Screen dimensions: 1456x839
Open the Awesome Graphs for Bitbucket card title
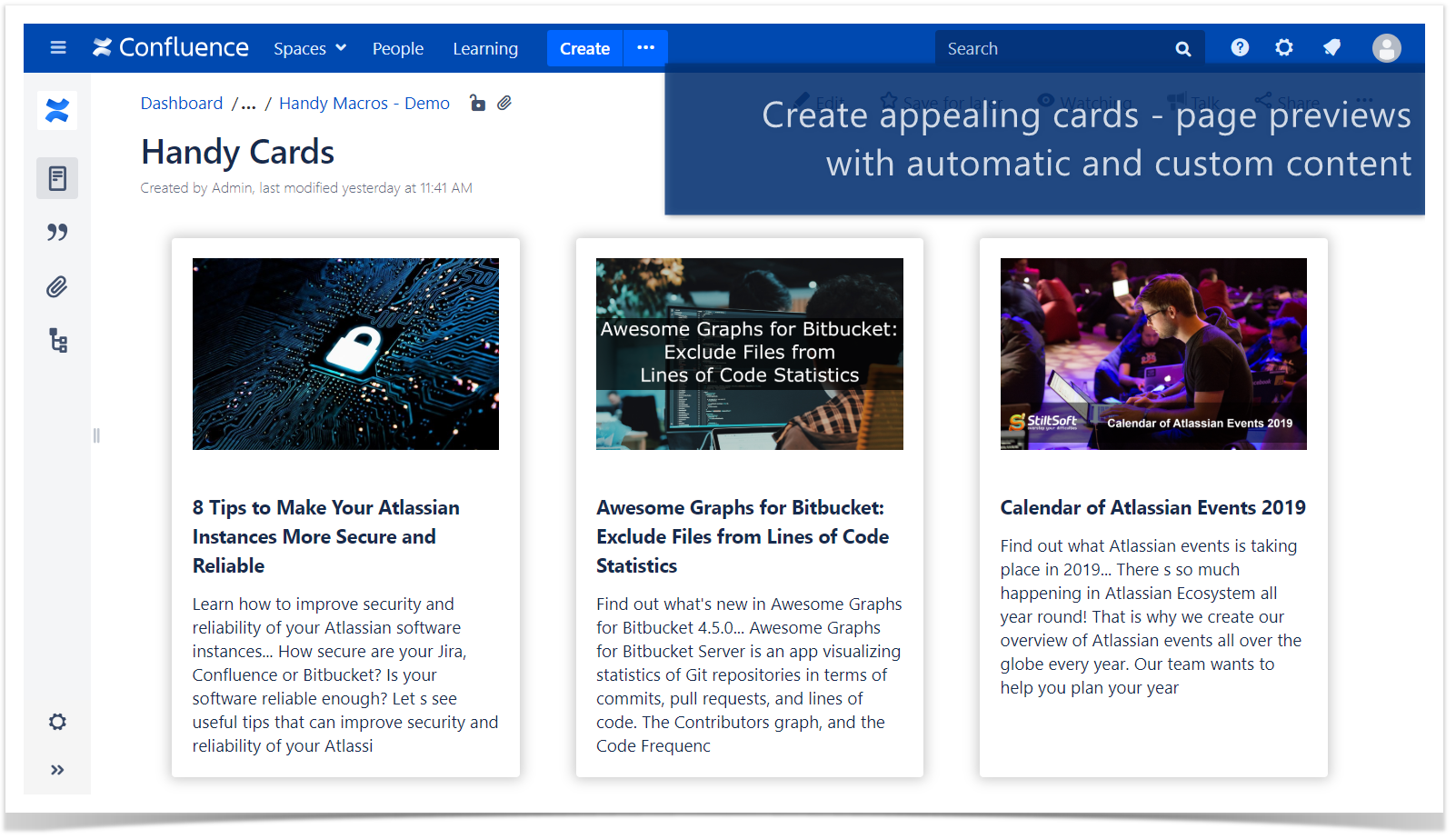[743, 536]
